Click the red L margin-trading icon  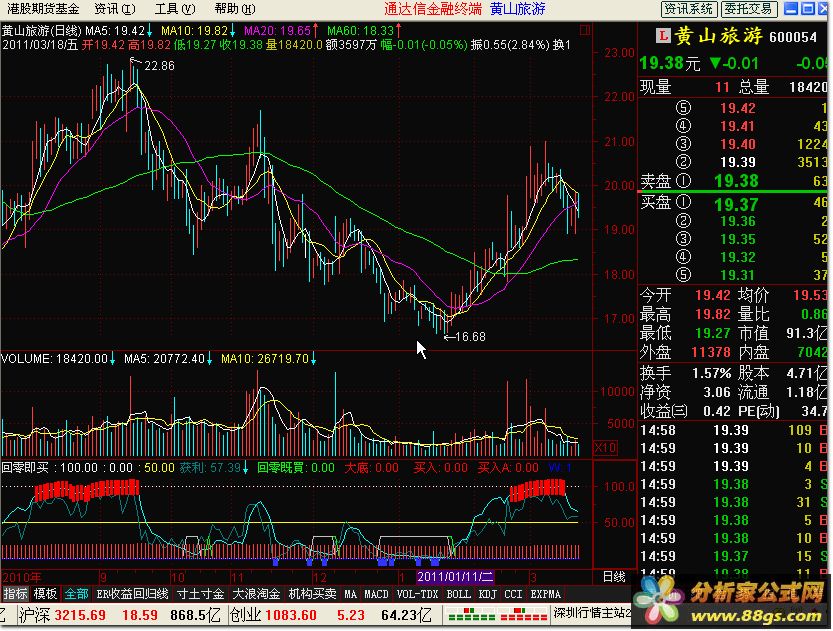[x=662, y=36]
